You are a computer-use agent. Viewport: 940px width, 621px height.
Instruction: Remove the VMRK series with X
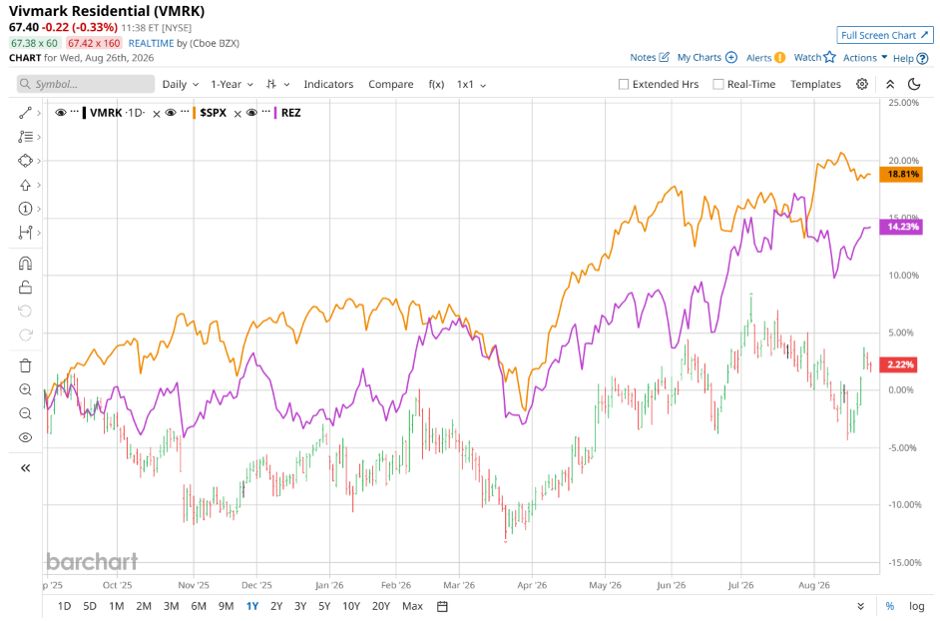pos(156,113)
